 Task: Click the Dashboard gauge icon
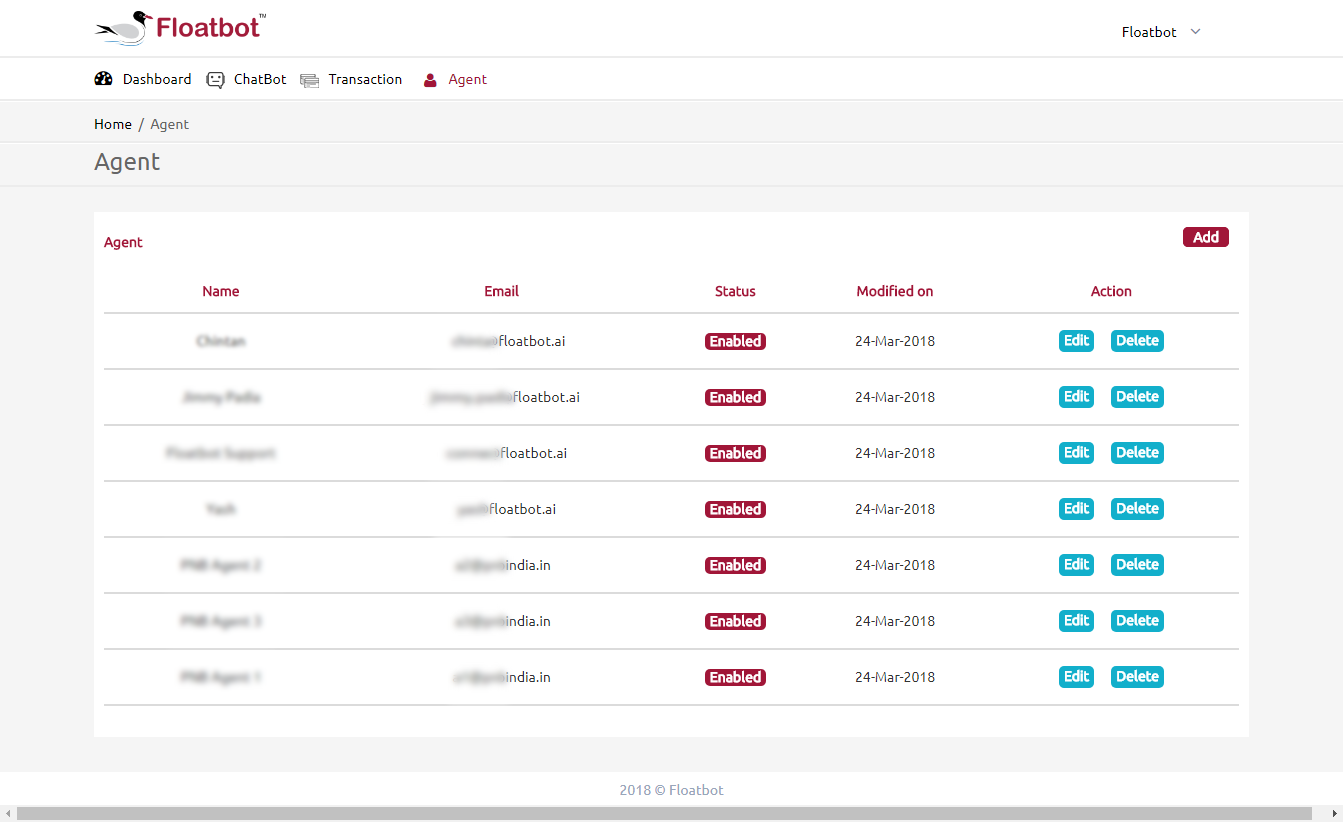(x=103, y=79)
